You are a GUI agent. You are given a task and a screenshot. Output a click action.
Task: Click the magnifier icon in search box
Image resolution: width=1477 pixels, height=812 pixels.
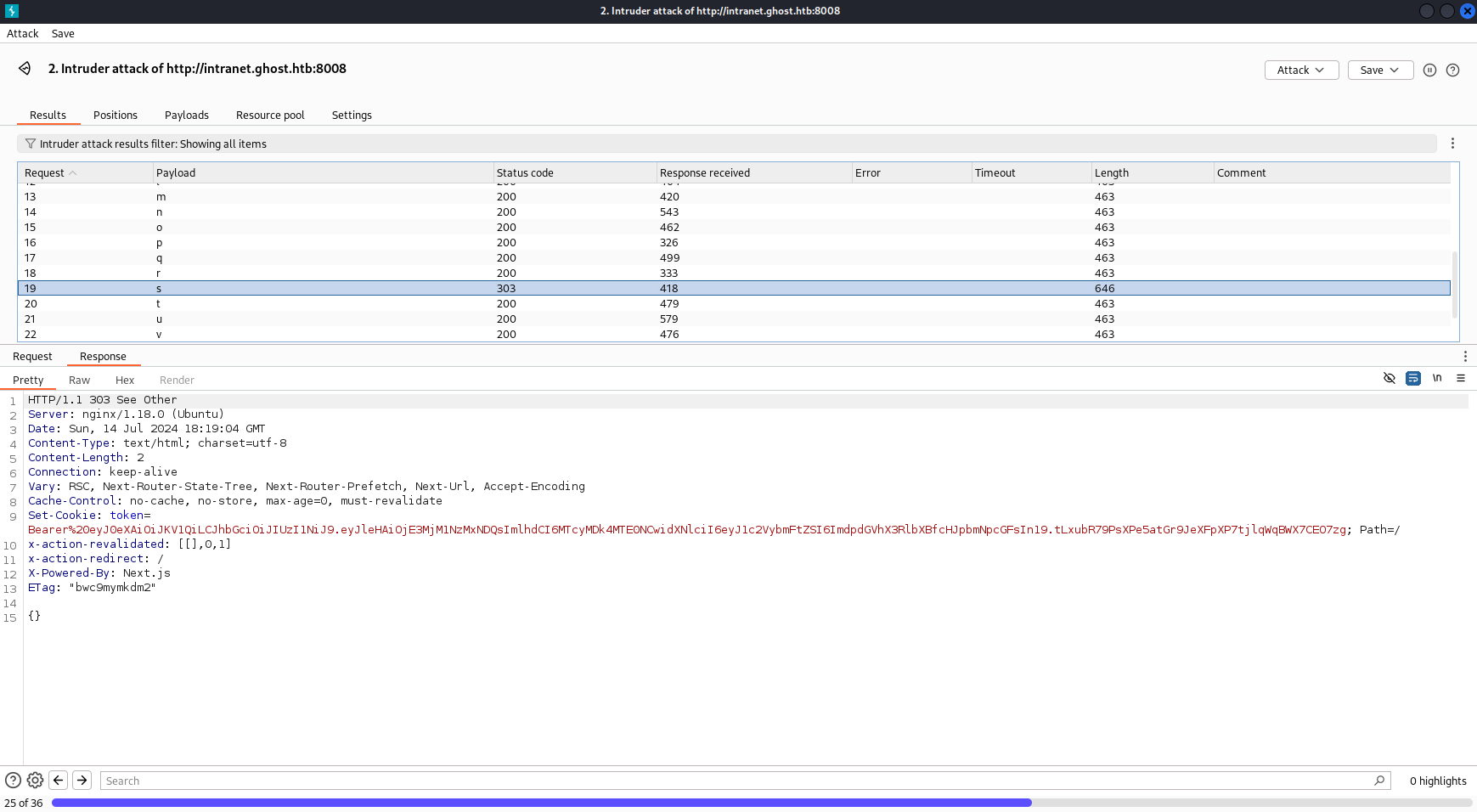pyautogui.click(x=1379, y=781)
